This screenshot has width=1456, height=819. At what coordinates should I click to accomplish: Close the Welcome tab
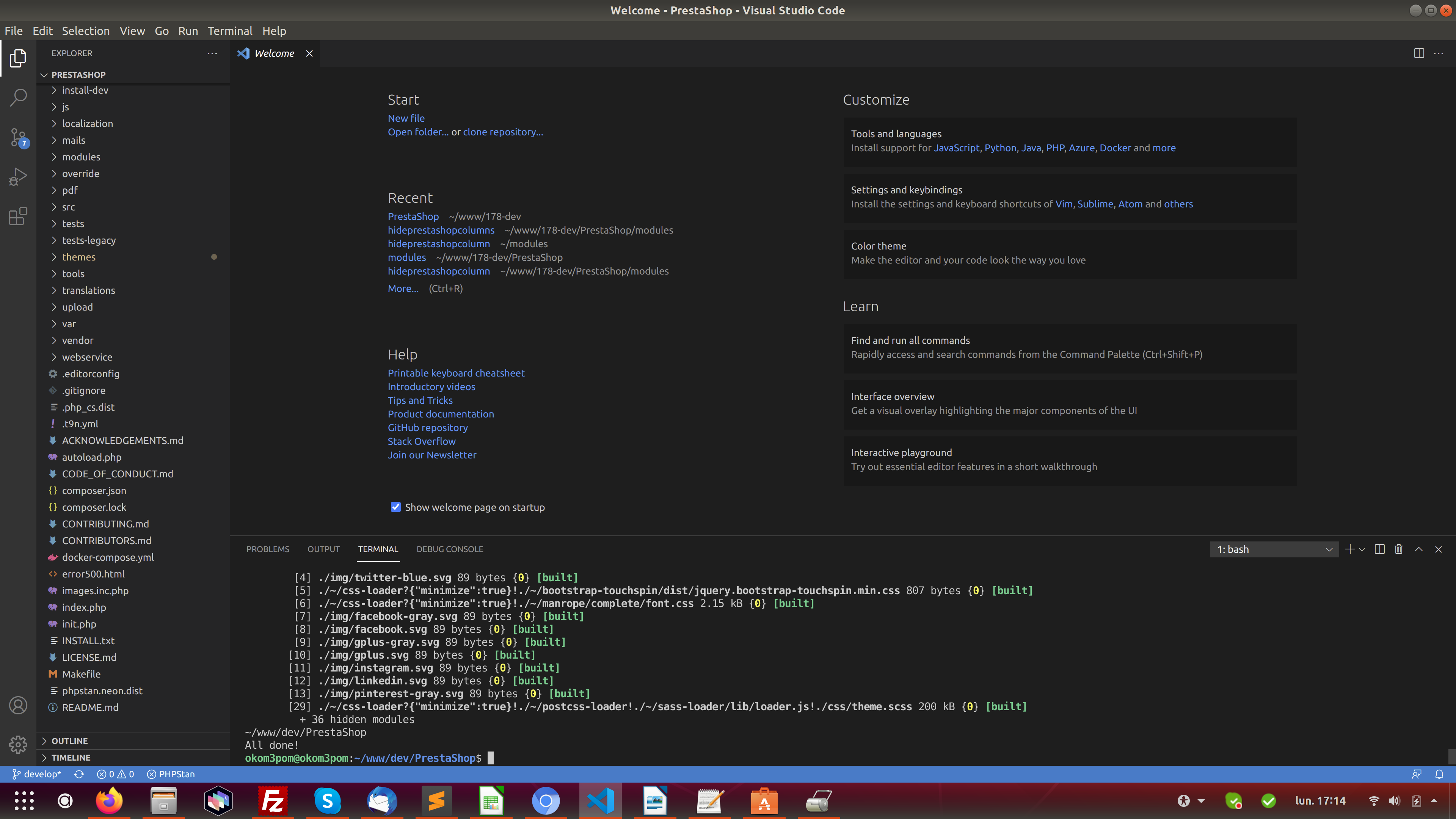click(309, 53)
